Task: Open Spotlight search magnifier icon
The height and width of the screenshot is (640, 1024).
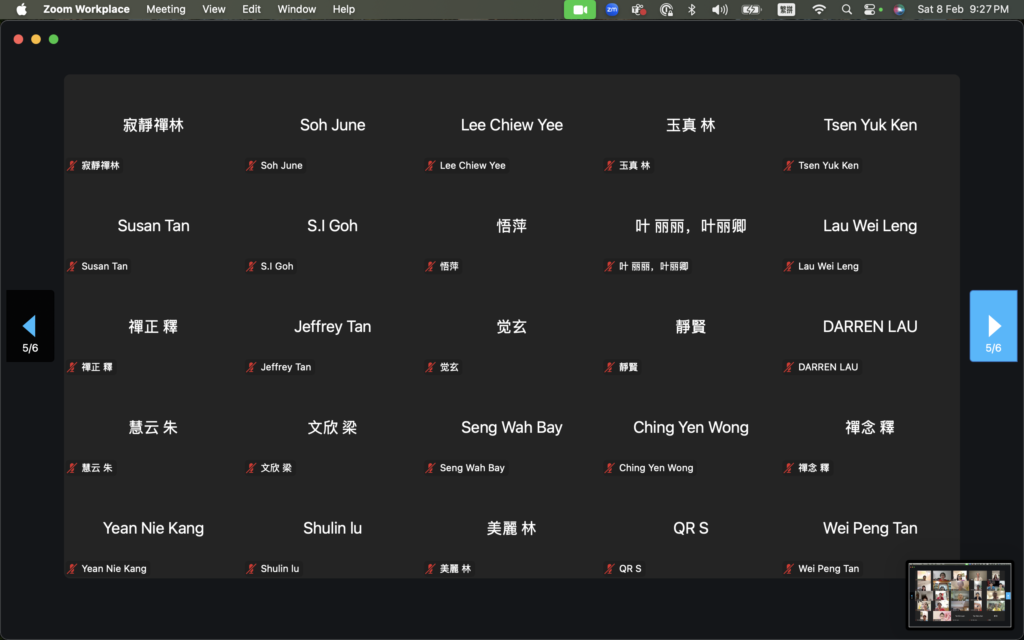Action: (847, 9)
